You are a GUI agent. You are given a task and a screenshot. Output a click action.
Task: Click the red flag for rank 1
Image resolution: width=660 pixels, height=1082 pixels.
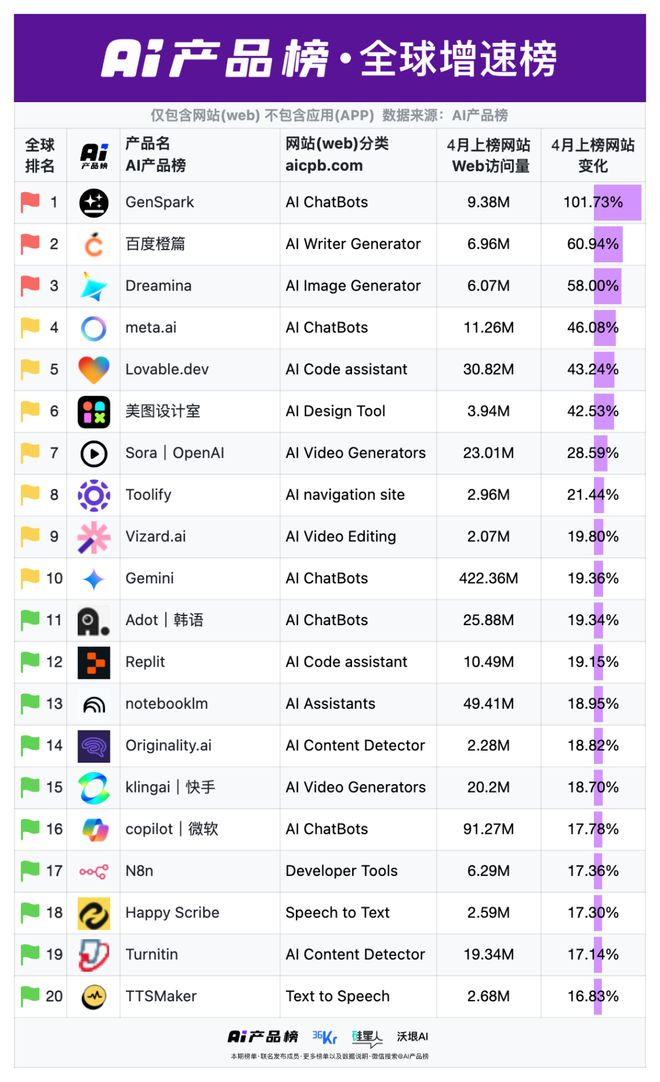(30, 202)
